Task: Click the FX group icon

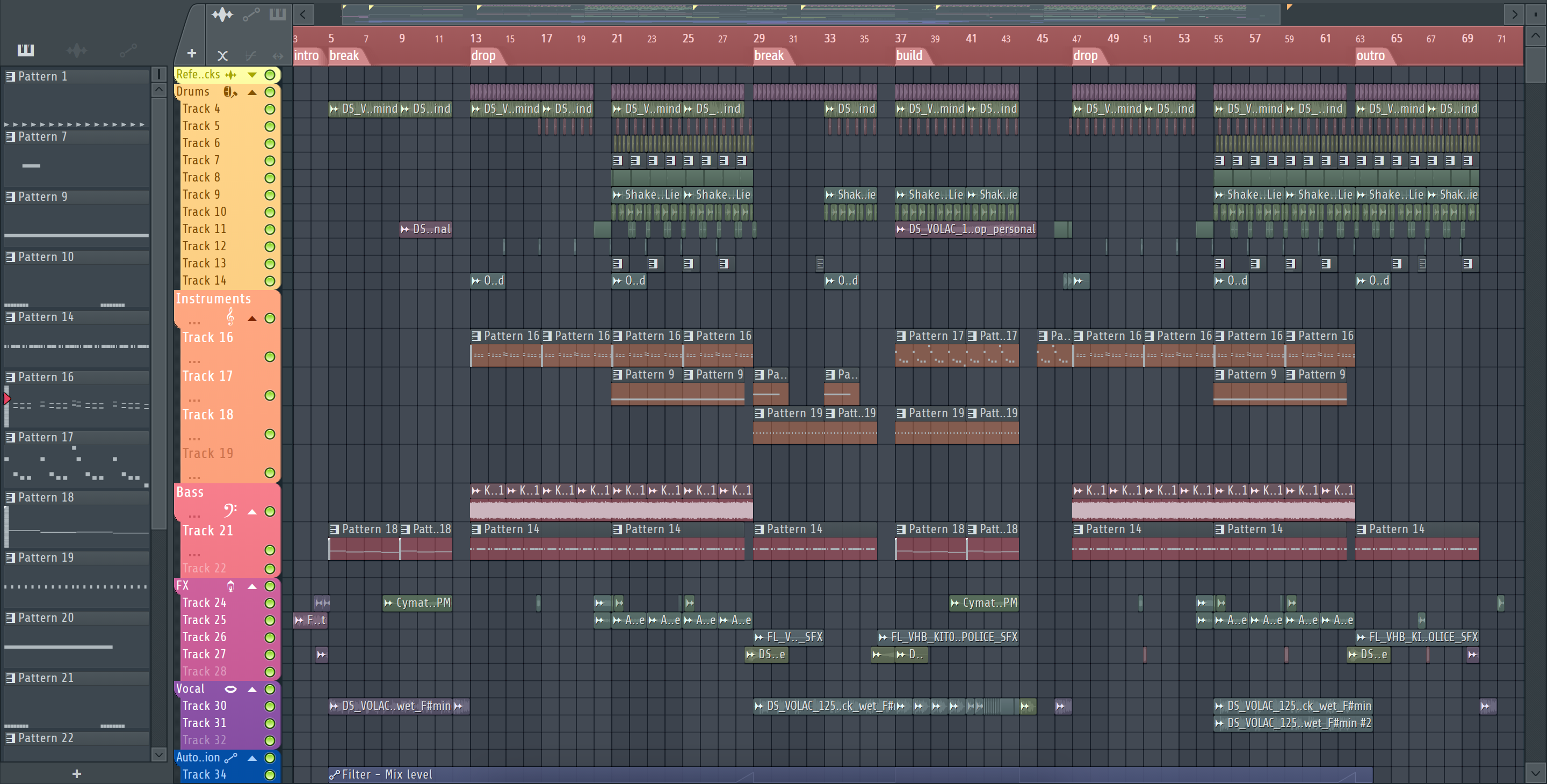Action: pos(230,586)
